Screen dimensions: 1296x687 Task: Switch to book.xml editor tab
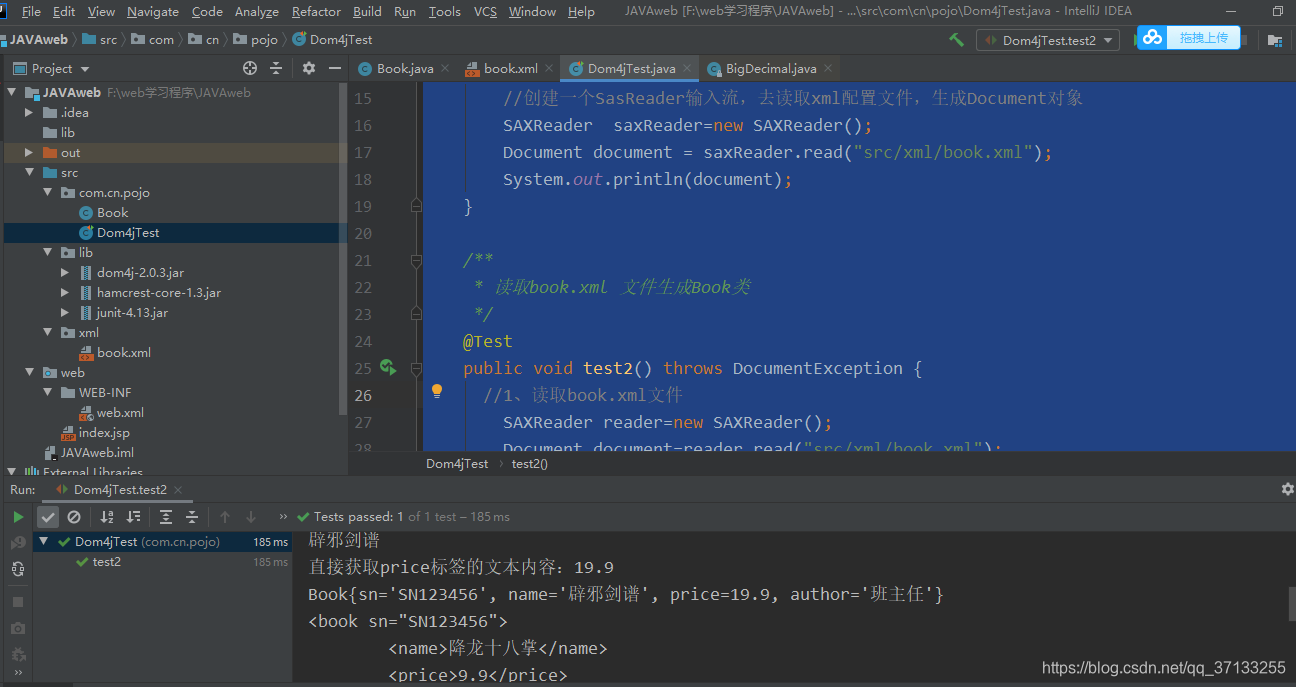tap(510, 69)
